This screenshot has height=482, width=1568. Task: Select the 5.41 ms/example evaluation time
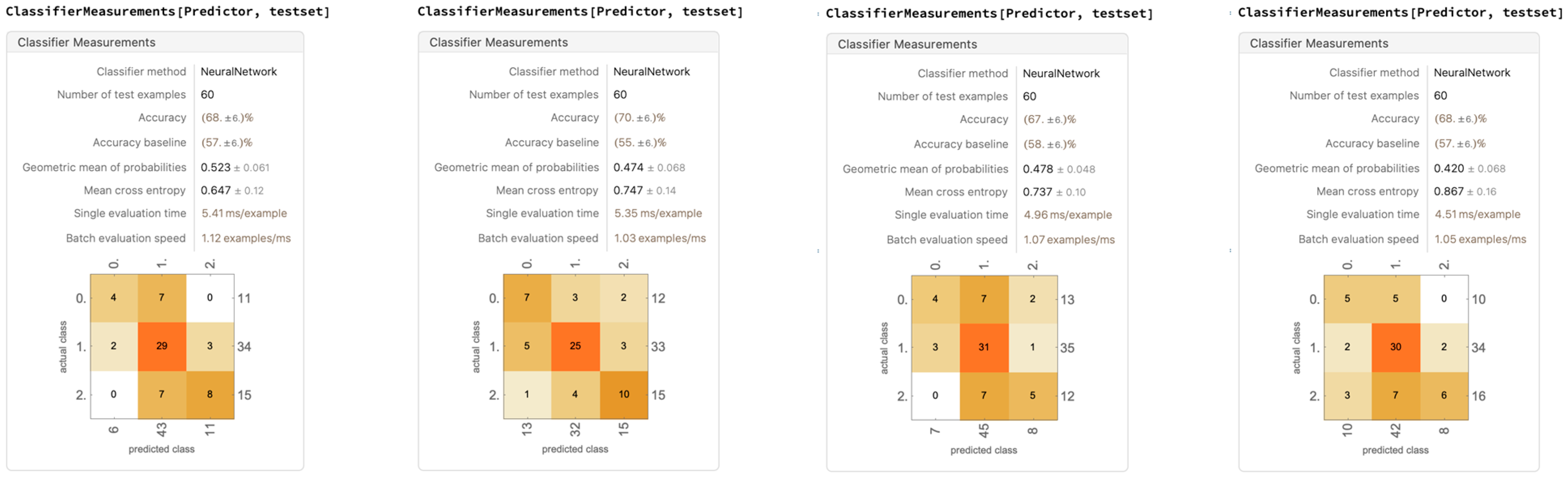tap(243, 213)
